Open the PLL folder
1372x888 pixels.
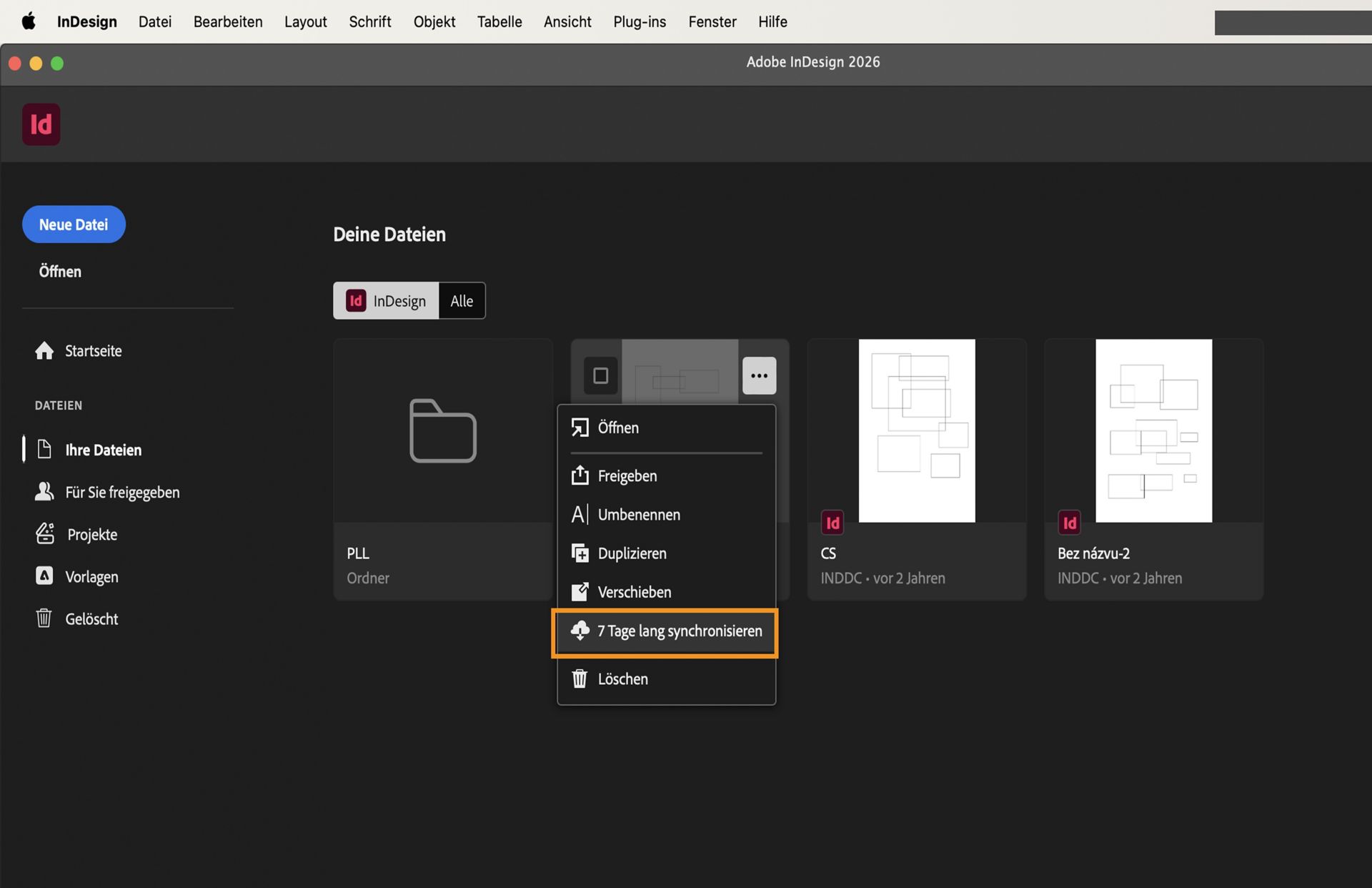coord(442,430)
